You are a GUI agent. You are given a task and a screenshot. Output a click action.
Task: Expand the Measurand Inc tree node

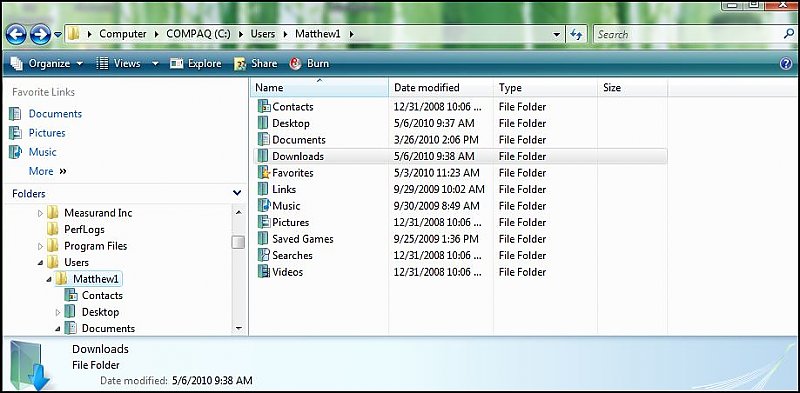point(40,213)
